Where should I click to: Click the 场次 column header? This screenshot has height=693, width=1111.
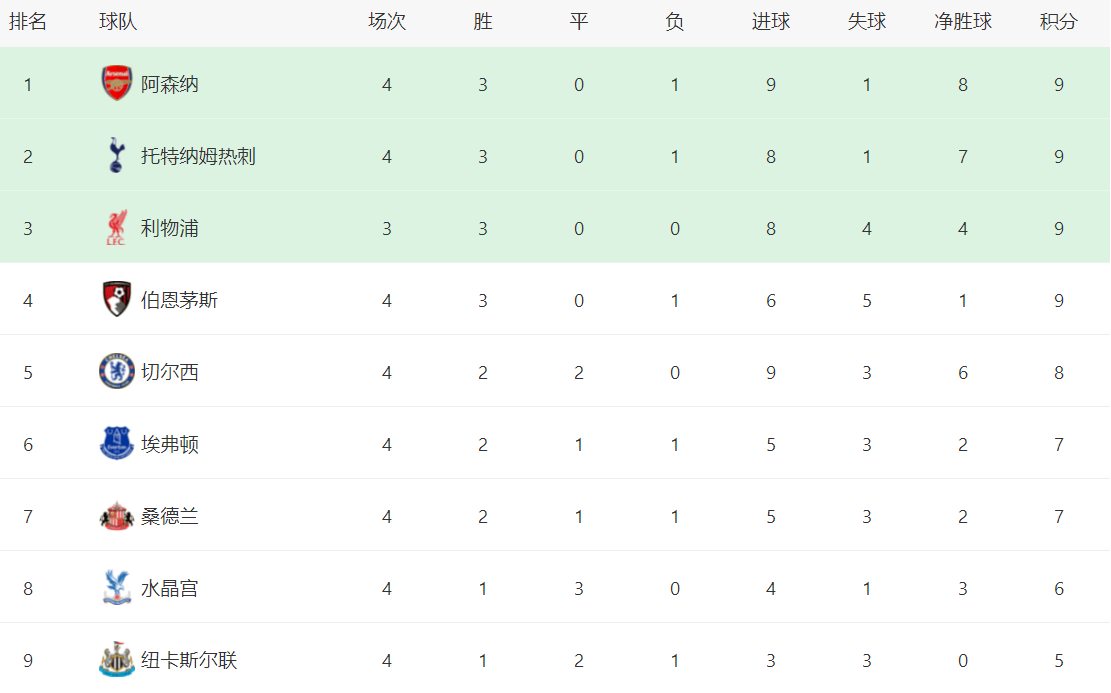tap(387, 22)
